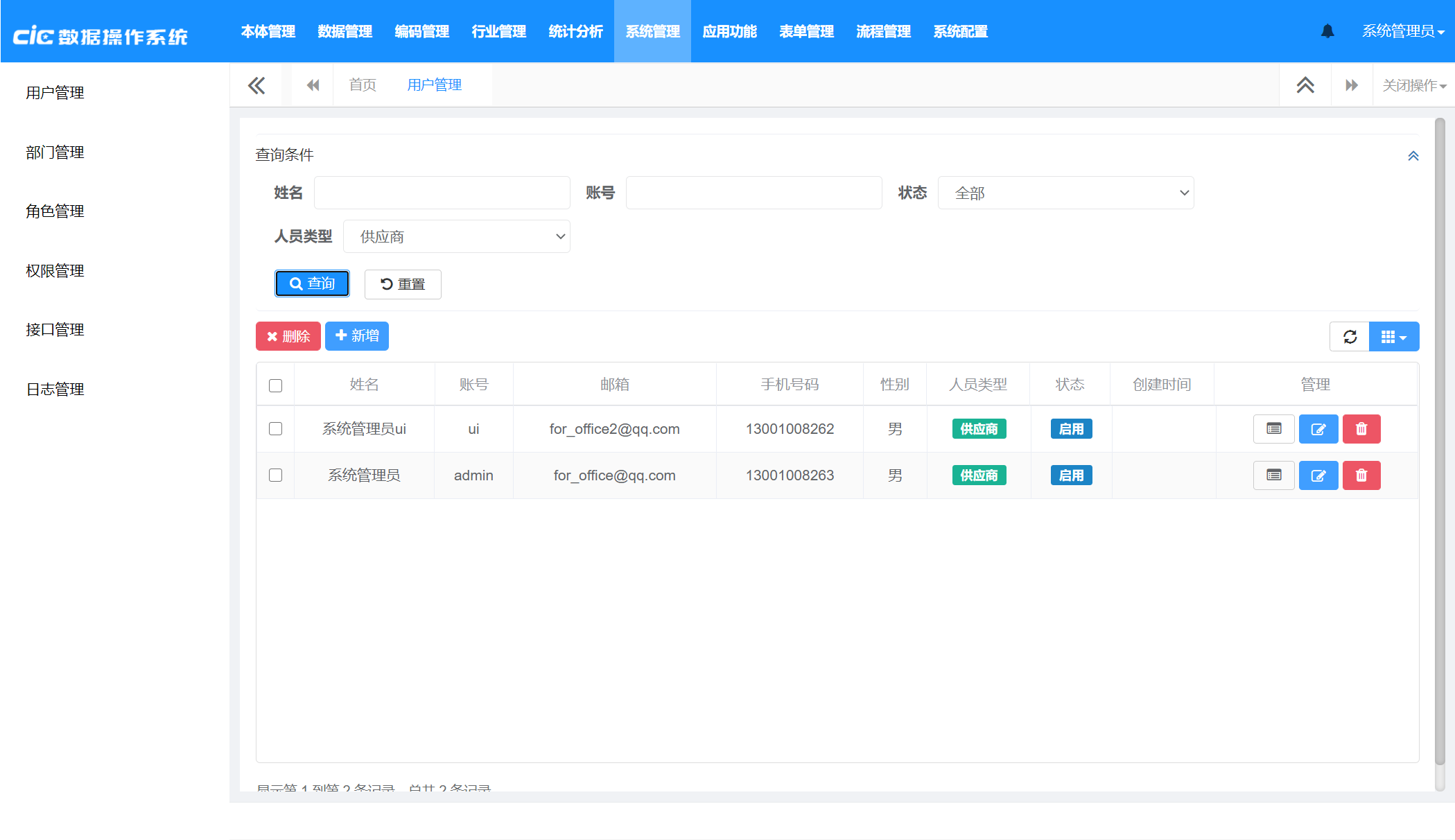Open detail view for user ui
The height and width of the screenshot is (840, 1455).
click(1273, 429)
